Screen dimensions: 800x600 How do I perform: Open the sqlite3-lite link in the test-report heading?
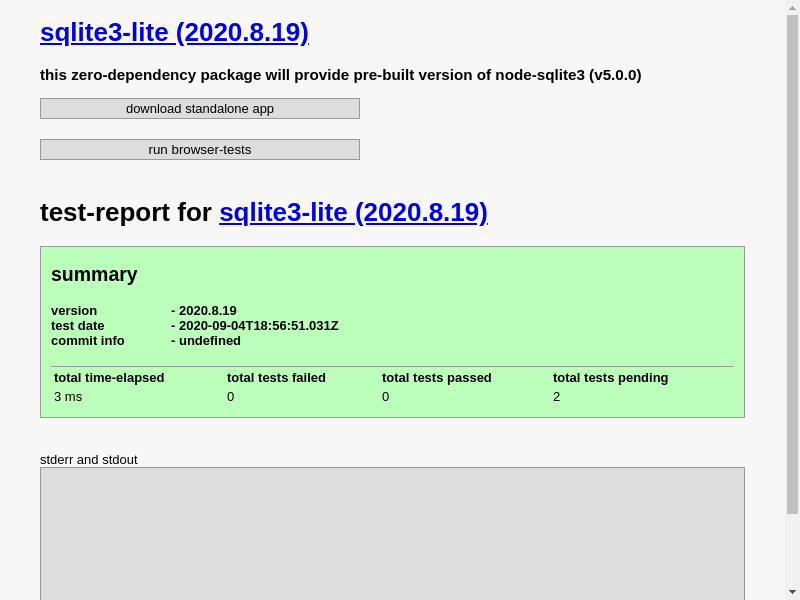click(354, 212)
